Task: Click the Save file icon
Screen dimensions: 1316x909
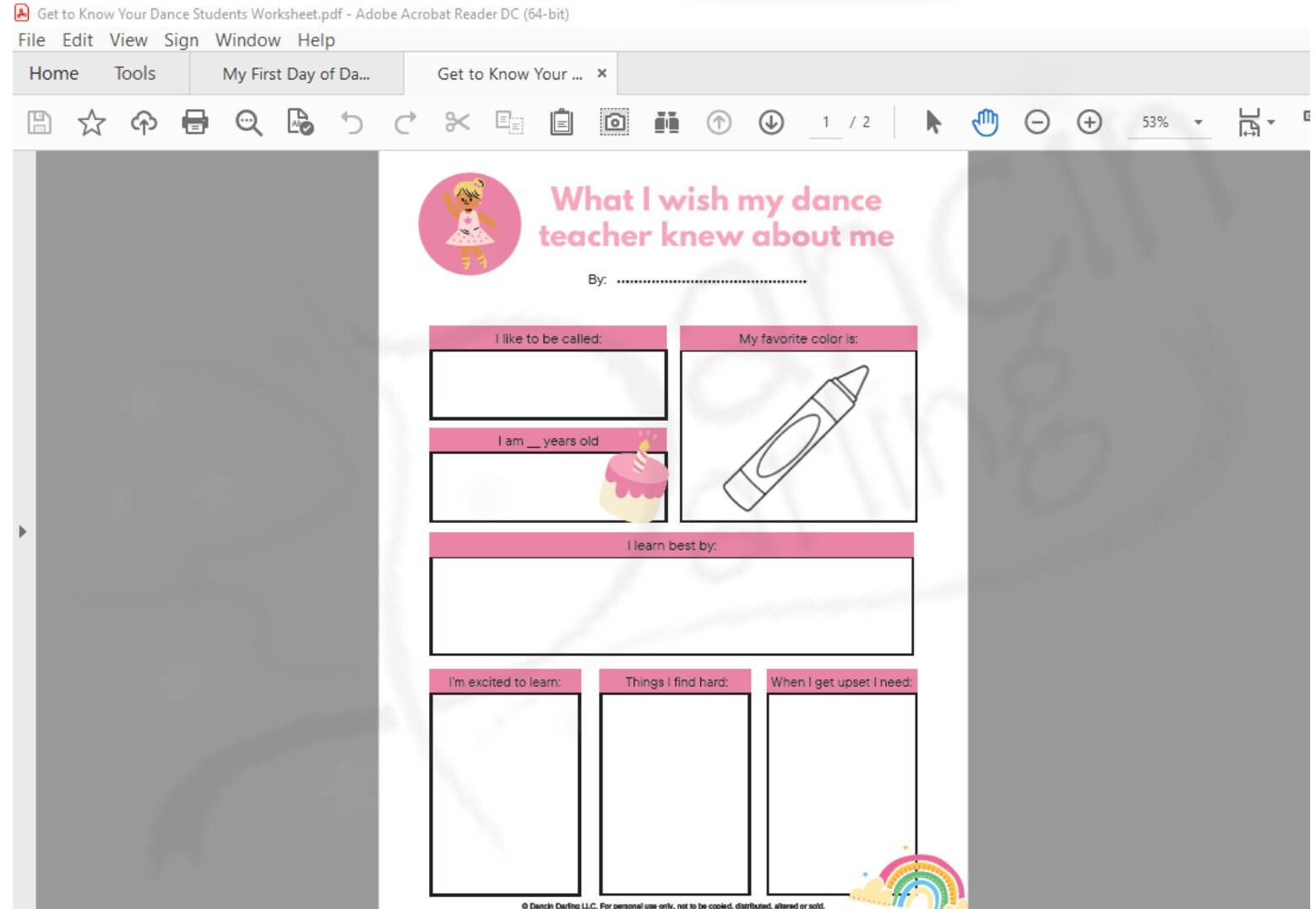Action: tap(39, 122)
